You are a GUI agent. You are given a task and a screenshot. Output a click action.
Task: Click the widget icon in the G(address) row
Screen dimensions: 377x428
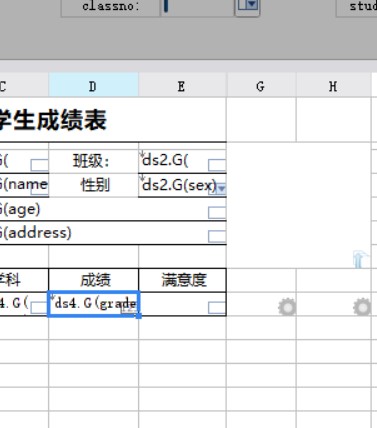(x=217, y=237)
